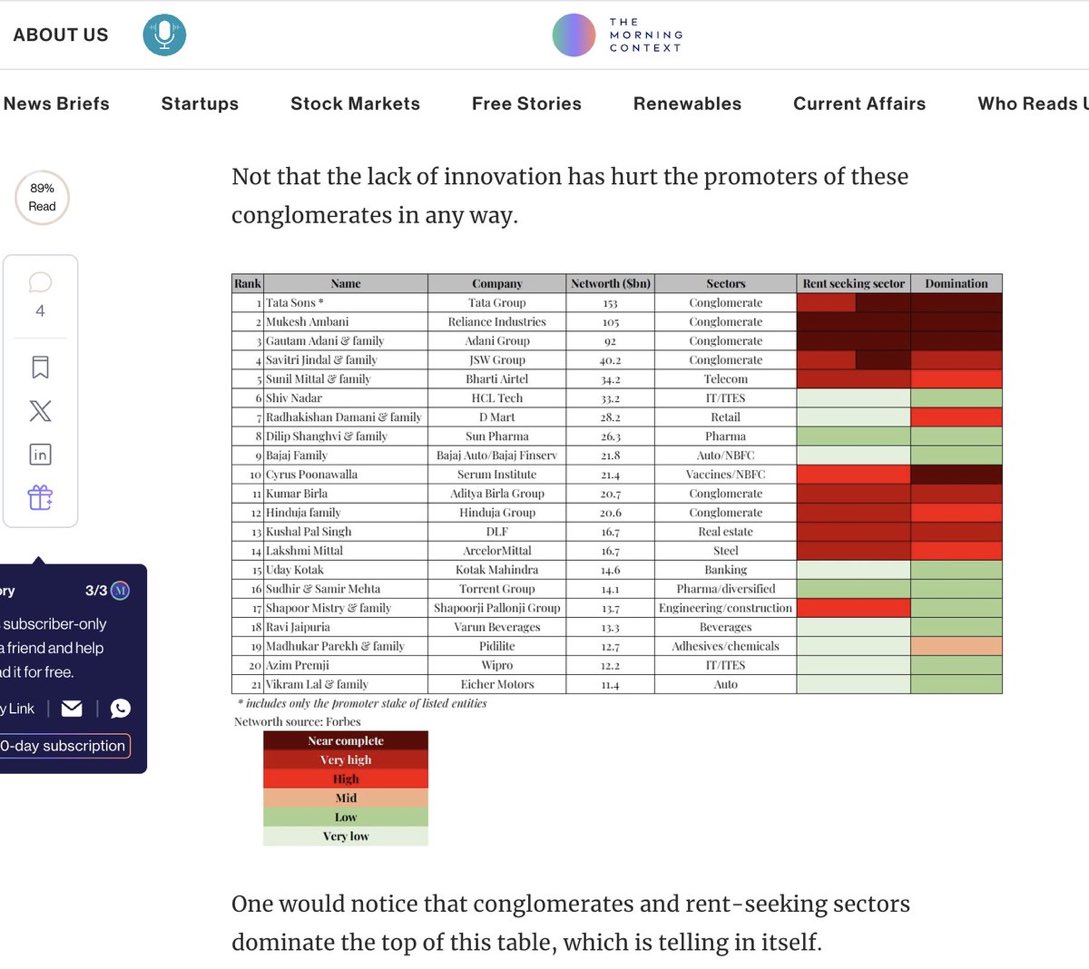This screenshot has width=1089, height=969.
Task: Open the Renewables section
Action: [x=687, y=103]
